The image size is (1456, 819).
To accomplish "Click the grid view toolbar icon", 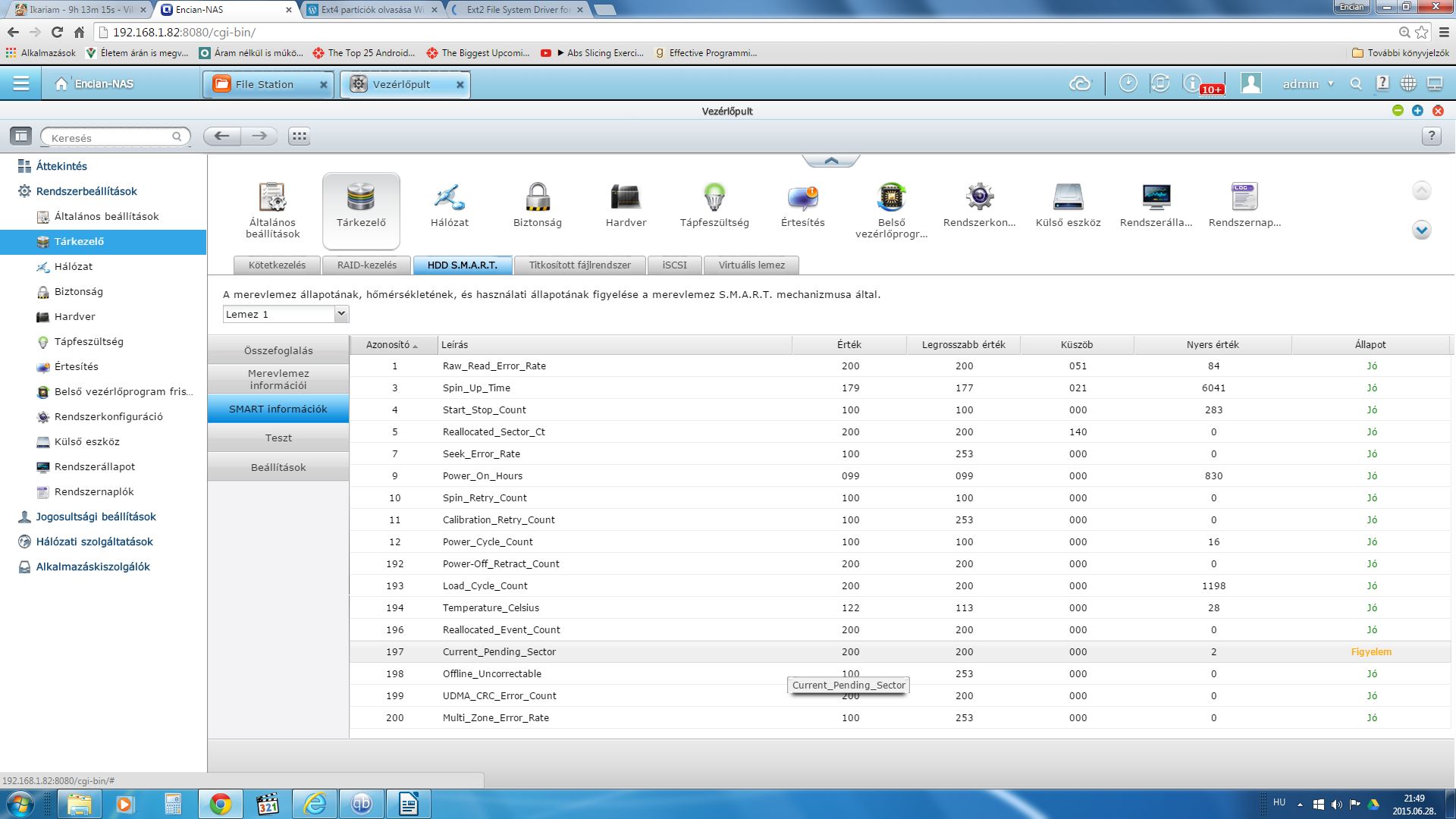I will (299, 136).
